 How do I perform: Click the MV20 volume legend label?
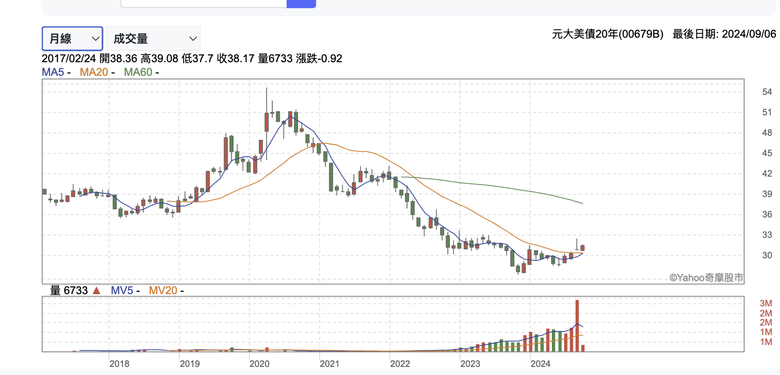163,290
